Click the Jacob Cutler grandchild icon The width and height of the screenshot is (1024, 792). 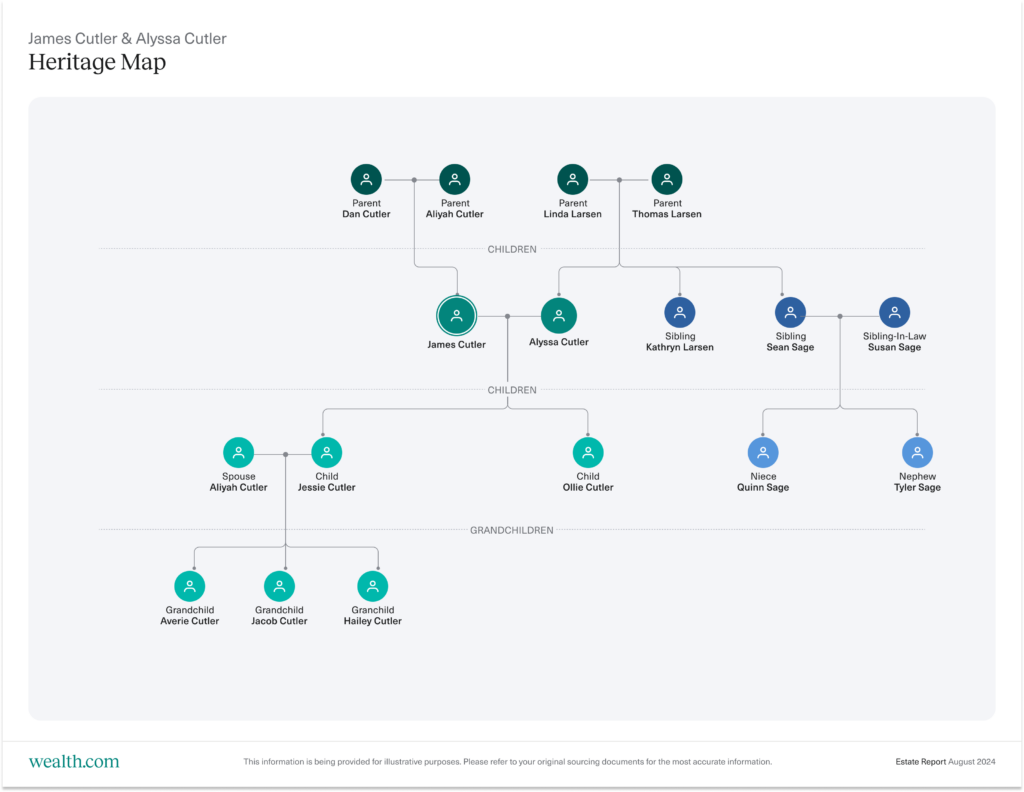click(279, 584)
